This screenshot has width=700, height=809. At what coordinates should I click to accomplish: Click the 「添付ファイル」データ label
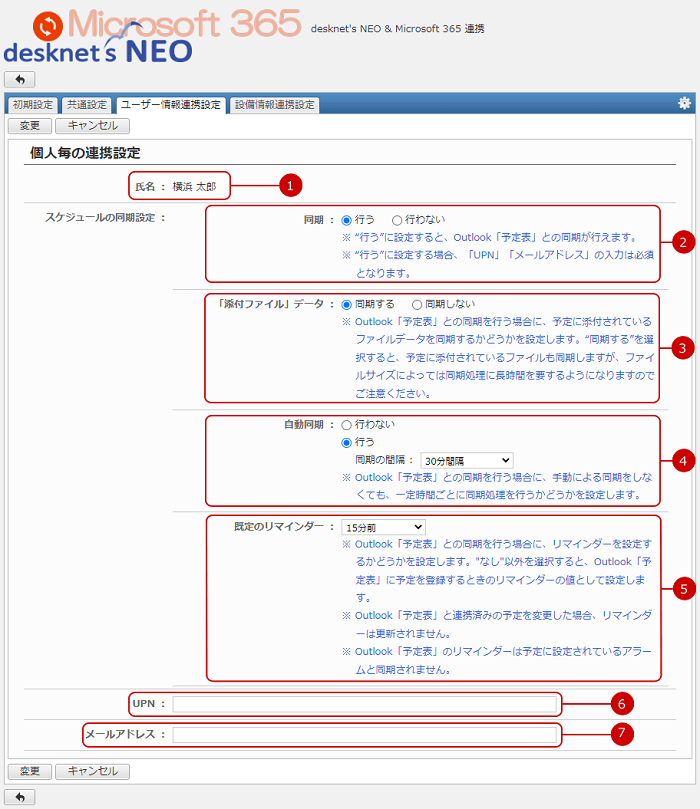click(270, 304)
